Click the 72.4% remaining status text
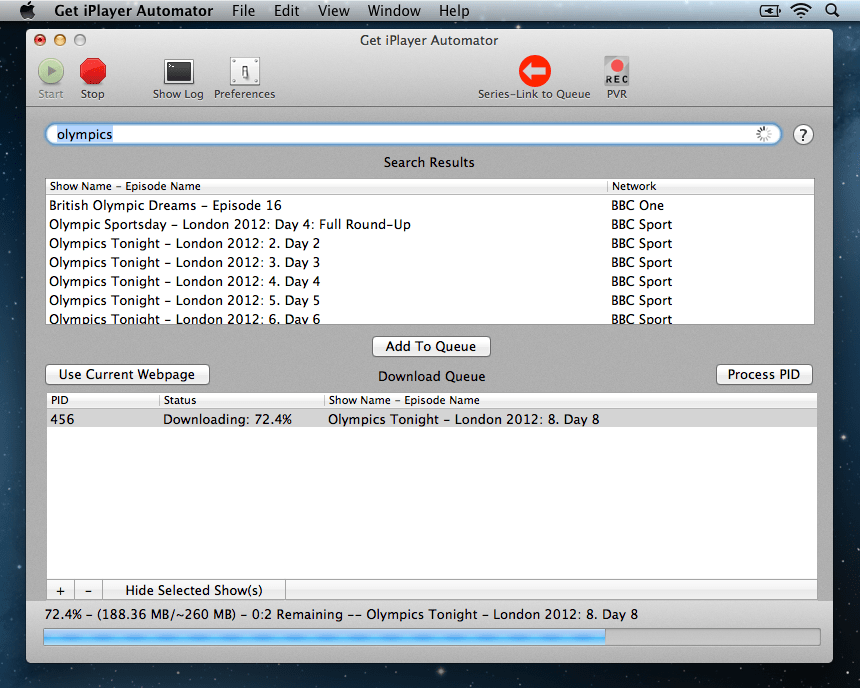Image resolution: width=860 pixels, height=688 pixels. click(x=341, y=614)
